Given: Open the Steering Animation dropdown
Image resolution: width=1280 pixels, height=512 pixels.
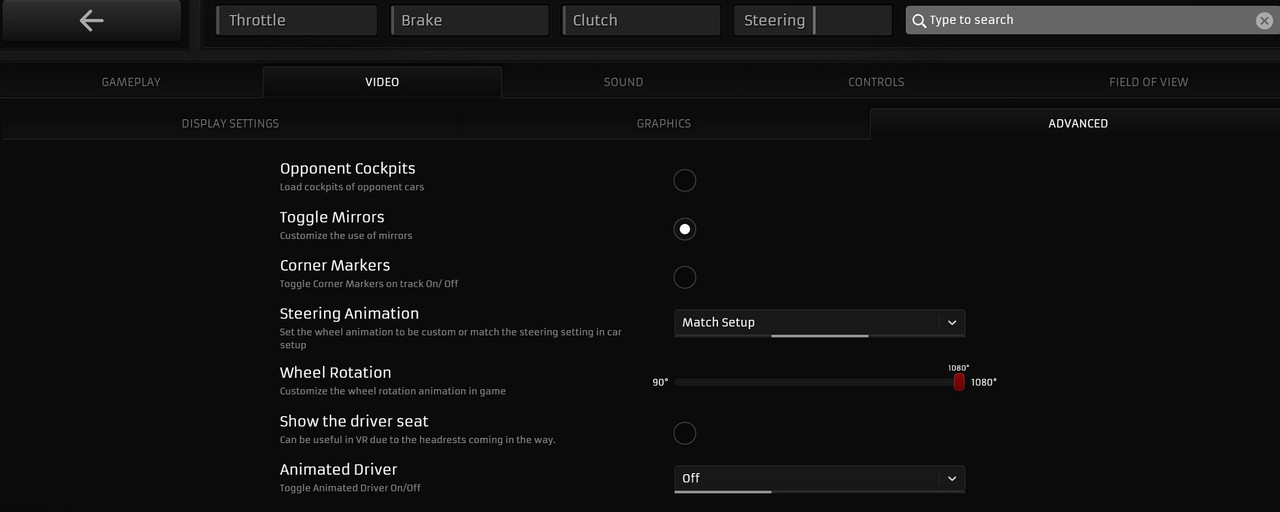Looking at the screenshot, I should pyautogui.click(x=820, y=322).
